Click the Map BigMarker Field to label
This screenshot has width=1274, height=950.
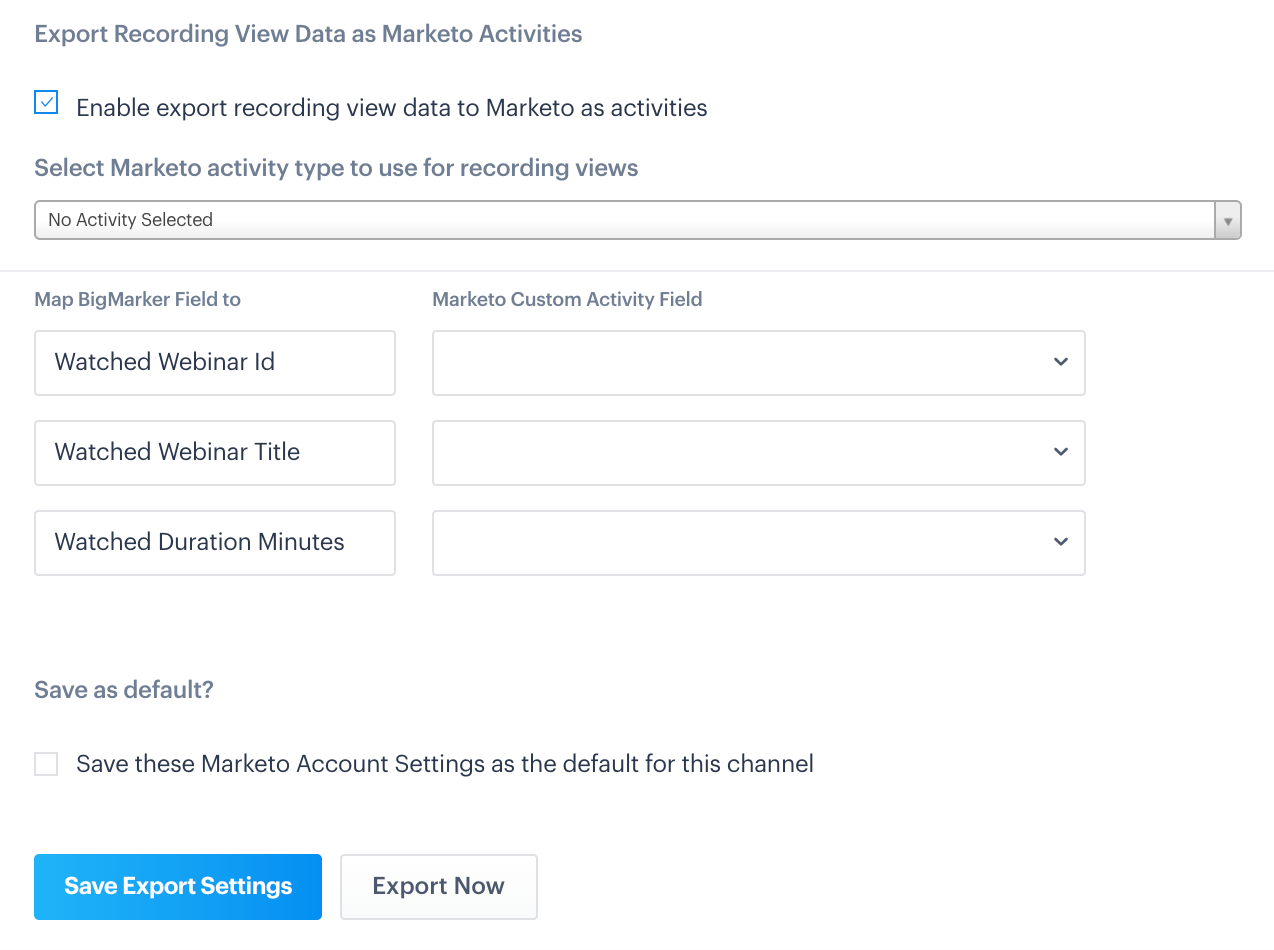[138, 299]
